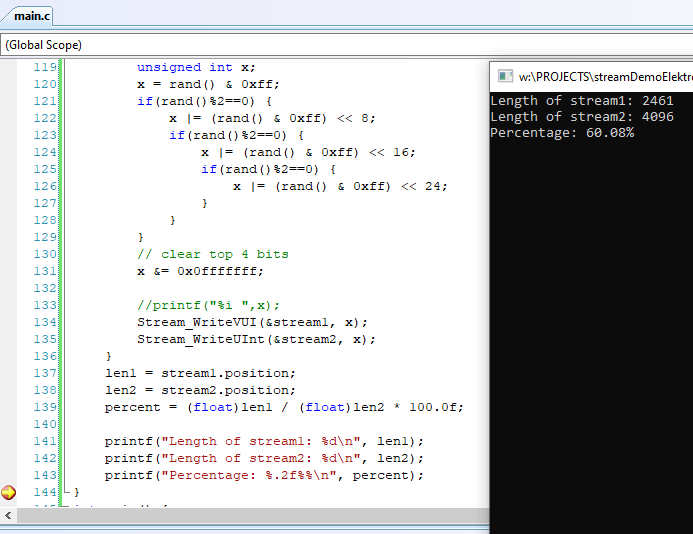Click line number 132 on the empty line

pos(45,288)
